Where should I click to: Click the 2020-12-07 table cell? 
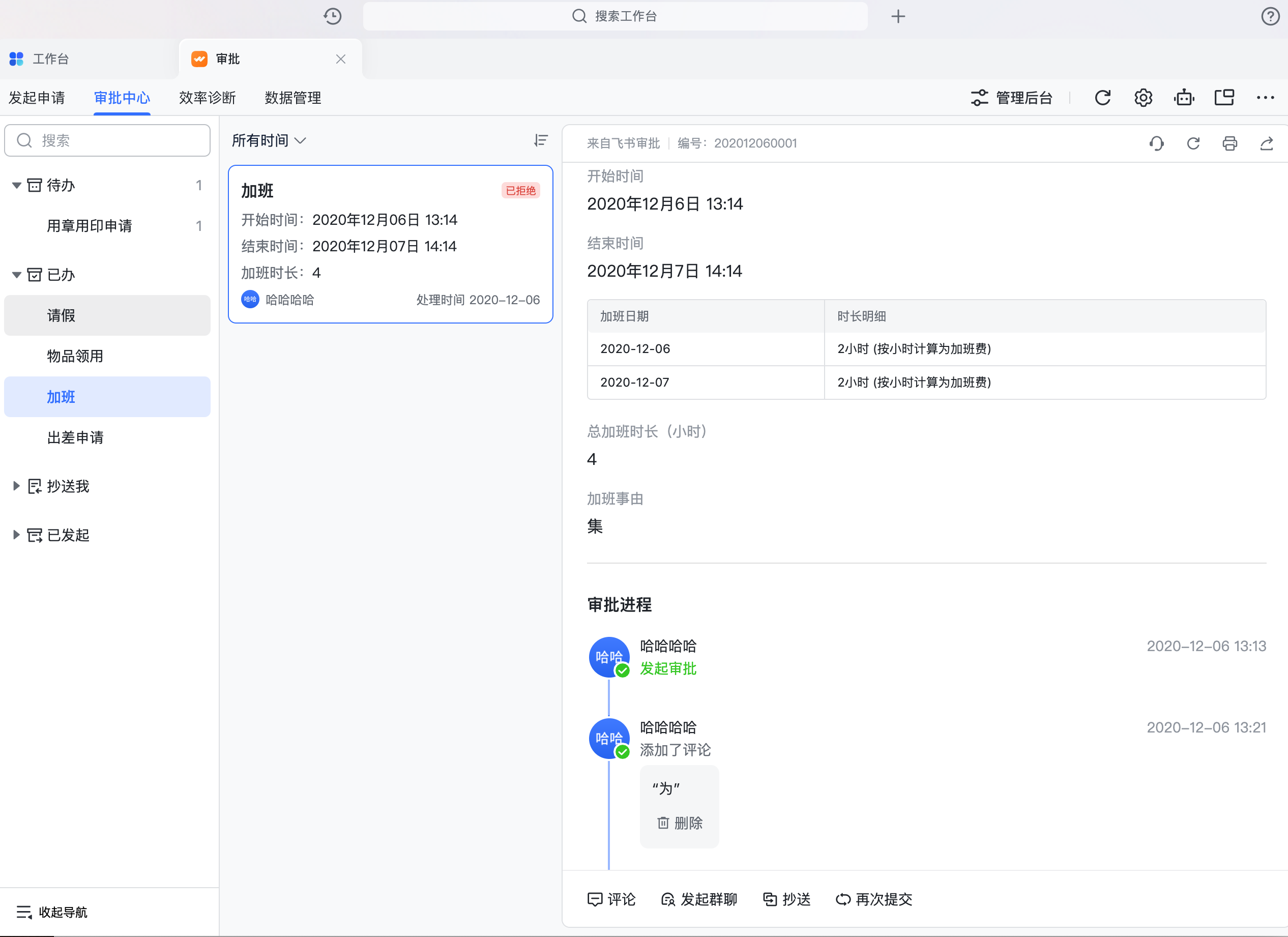(706, 382)
